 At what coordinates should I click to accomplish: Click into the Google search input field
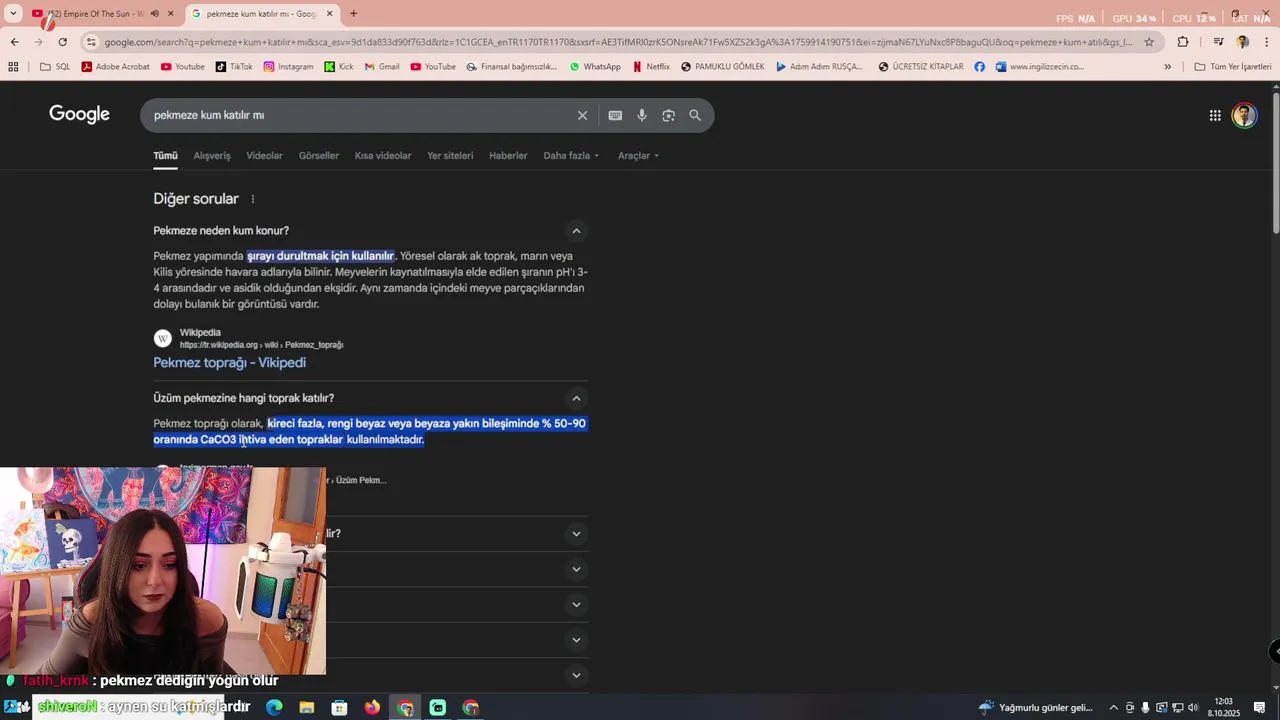click(x=360, y=115)
